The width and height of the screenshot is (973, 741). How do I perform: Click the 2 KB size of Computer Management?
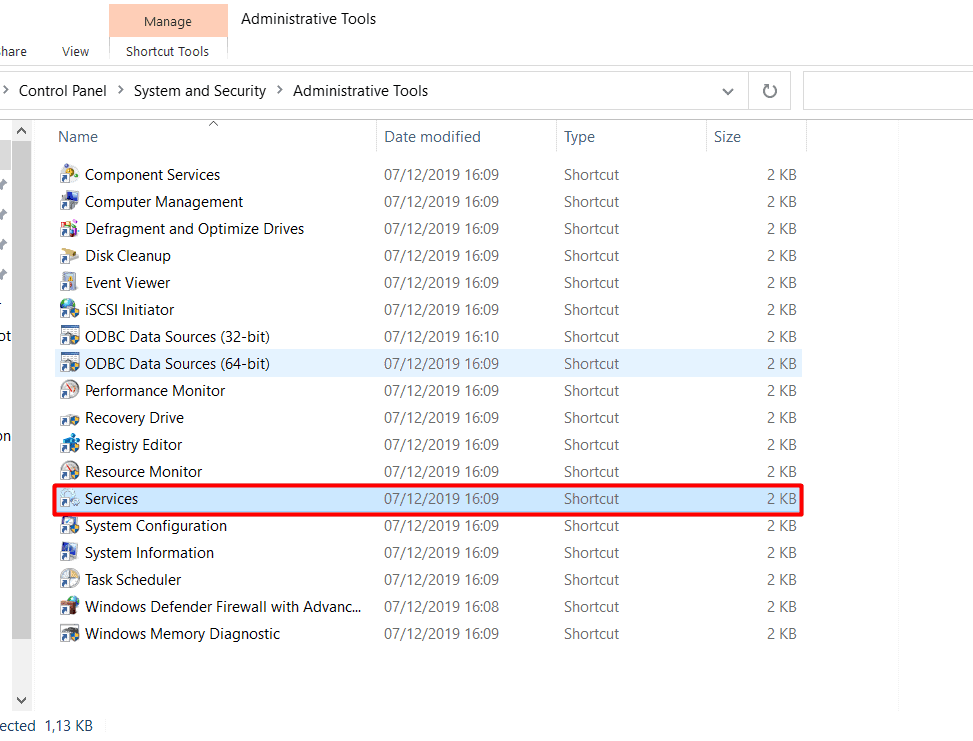pyautogui.click(x=781, y=202)
